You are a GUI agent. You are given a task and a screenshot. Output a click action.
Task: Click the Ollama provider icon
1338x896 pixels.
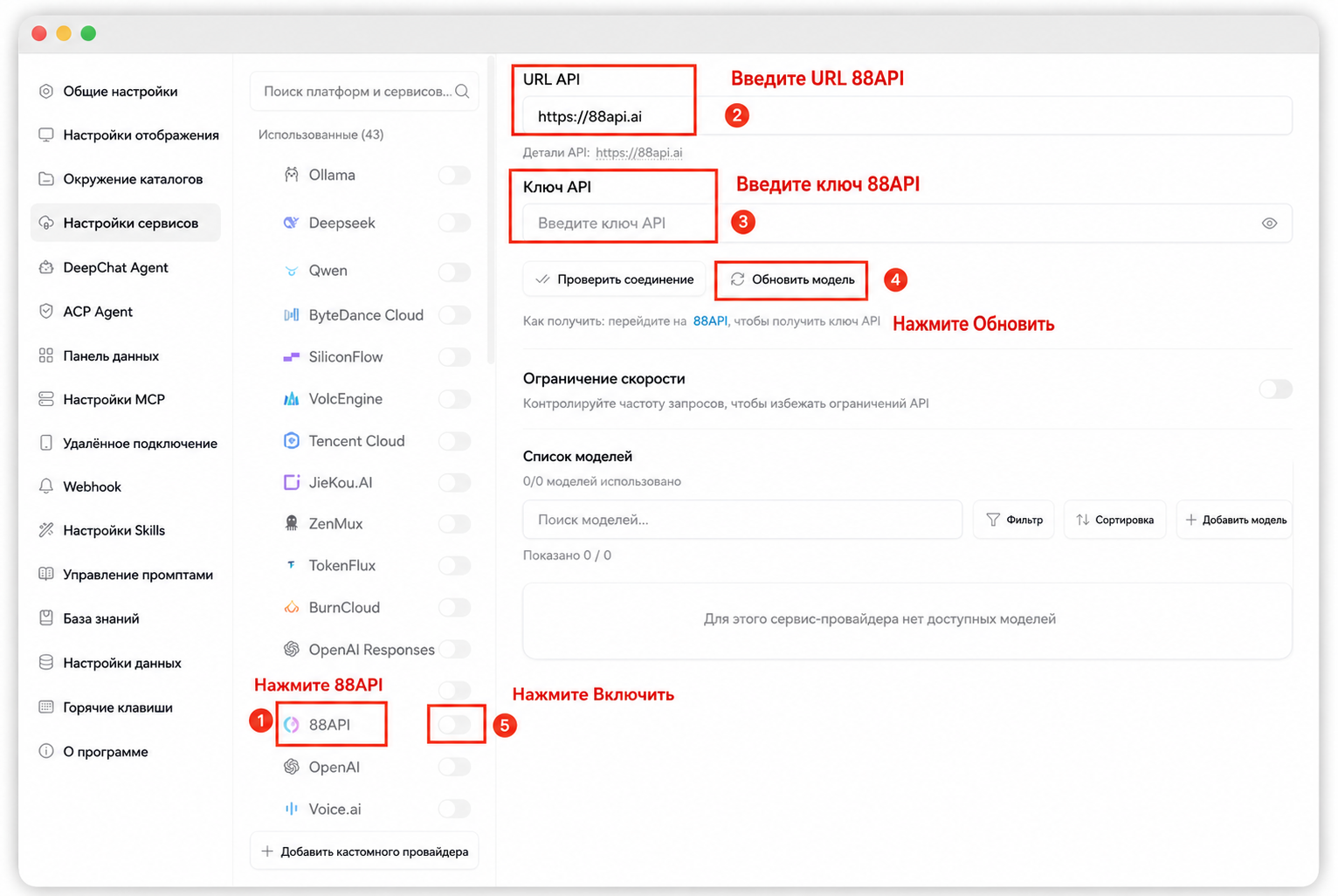292,175
